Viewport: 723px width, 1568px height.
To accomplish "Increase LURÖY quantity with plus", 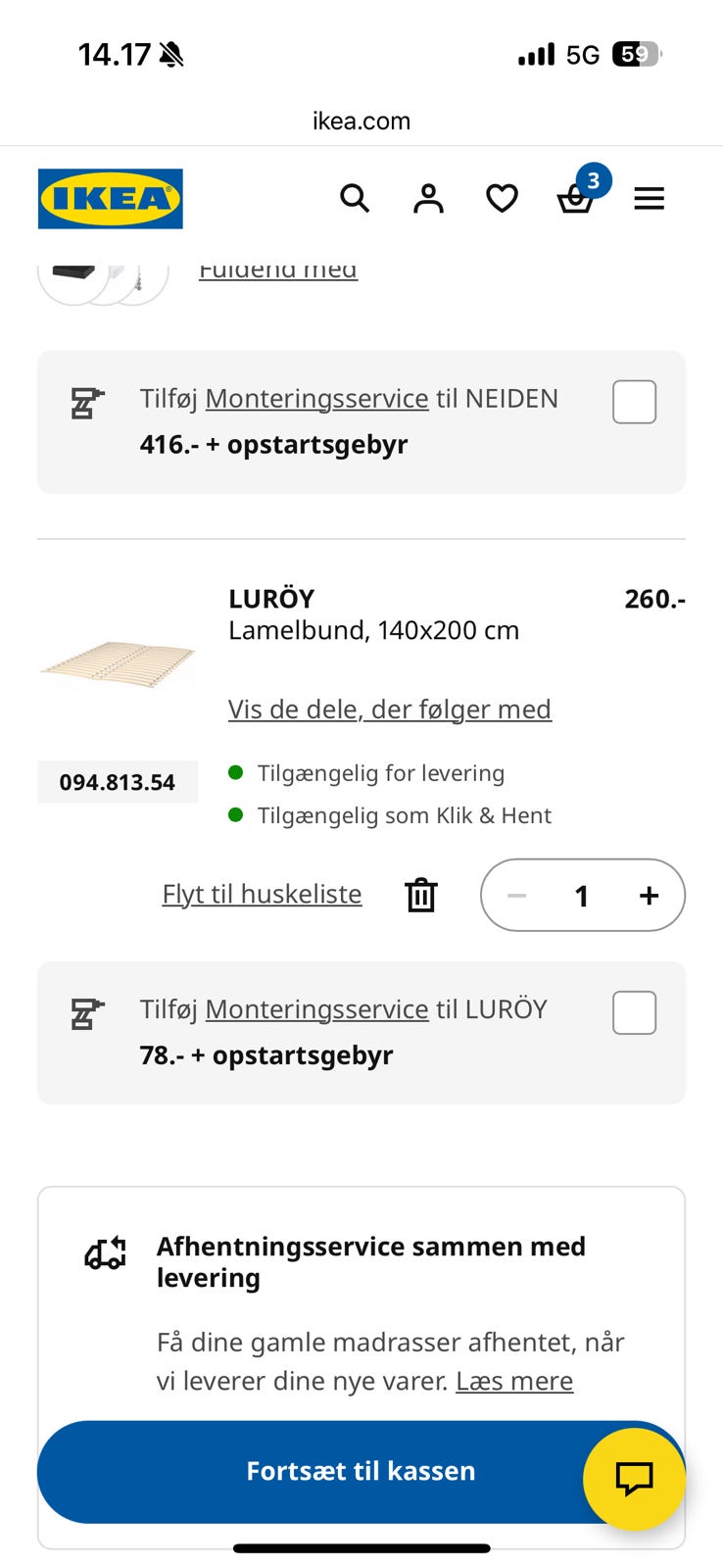I will click(x=649, y=895).
